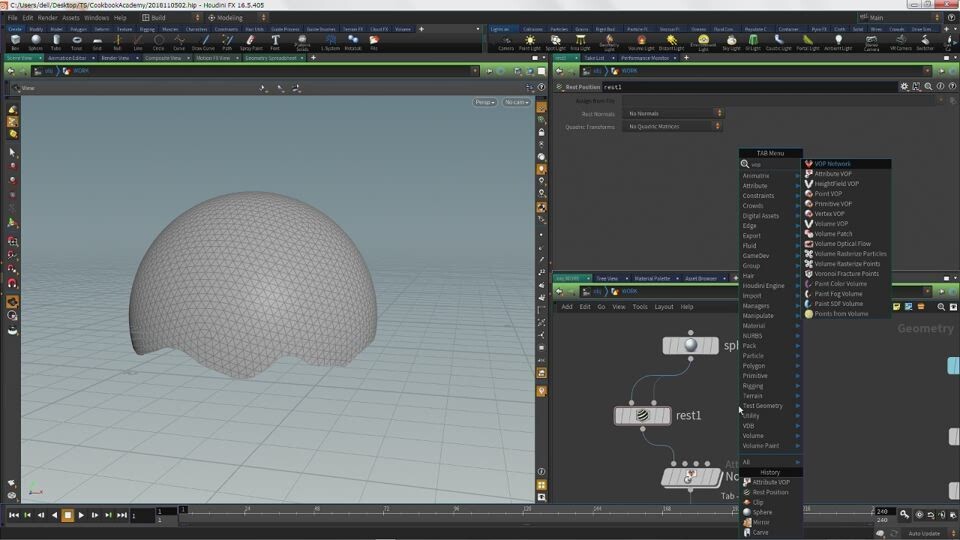Expand the Polygon category in TAB menu
Screen dimensions: 960x540
coord(754,366)
